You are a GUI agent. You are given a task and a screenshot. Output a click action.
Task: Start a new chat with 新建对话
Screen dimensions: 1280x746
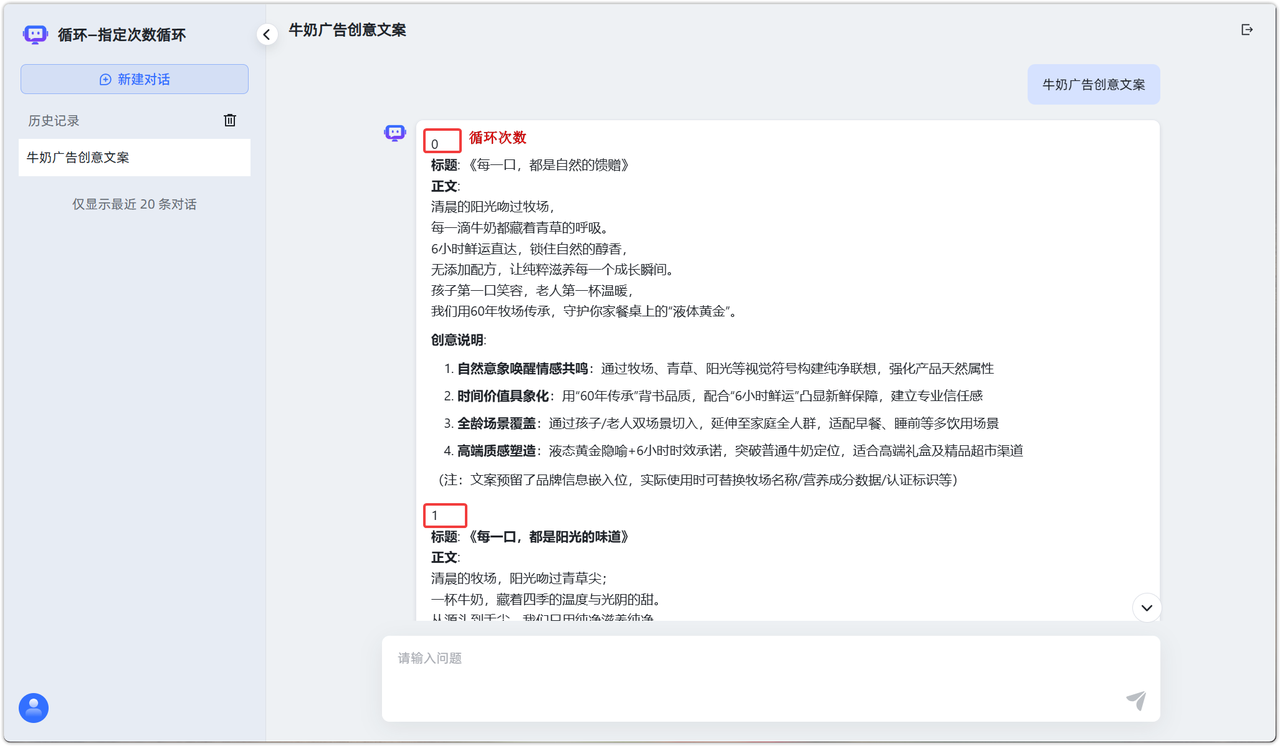pyautogui.click(x=134, y=79)
